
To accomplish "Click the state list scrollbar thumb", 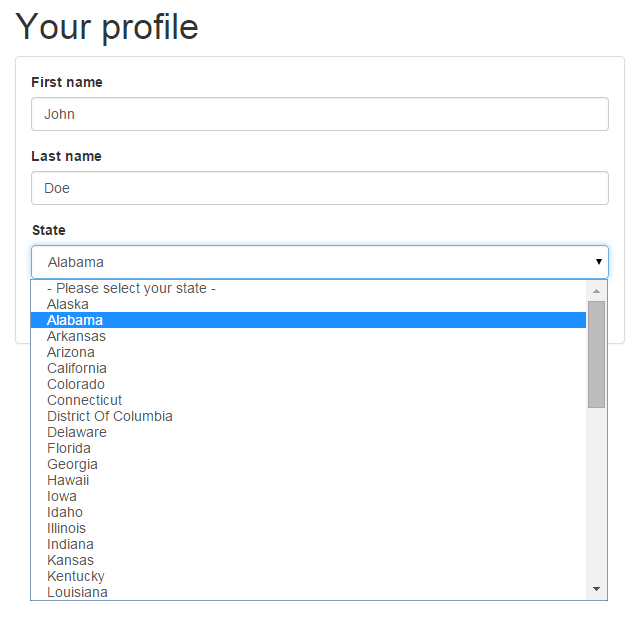I will (x=597, y=354).
